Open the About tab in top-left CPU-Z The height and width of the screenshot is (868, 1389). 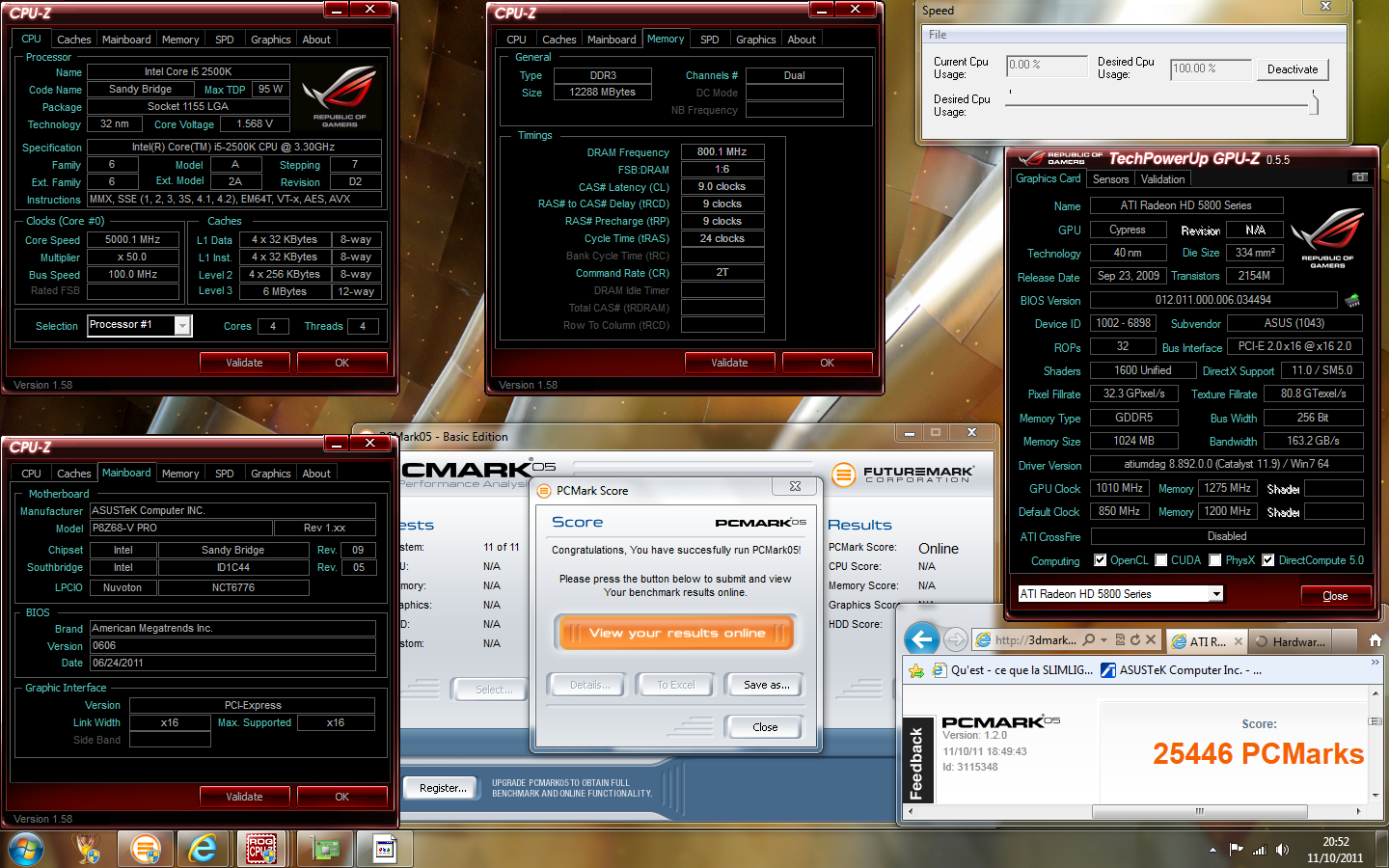click(x=316, y=40)
